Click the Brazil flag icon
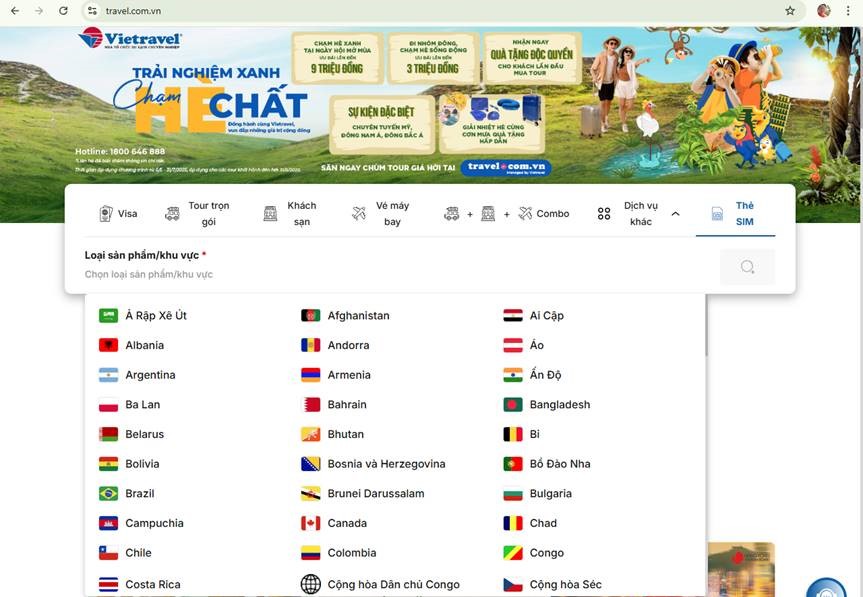This screenshot has width=863, height=597. click(108, 494)
